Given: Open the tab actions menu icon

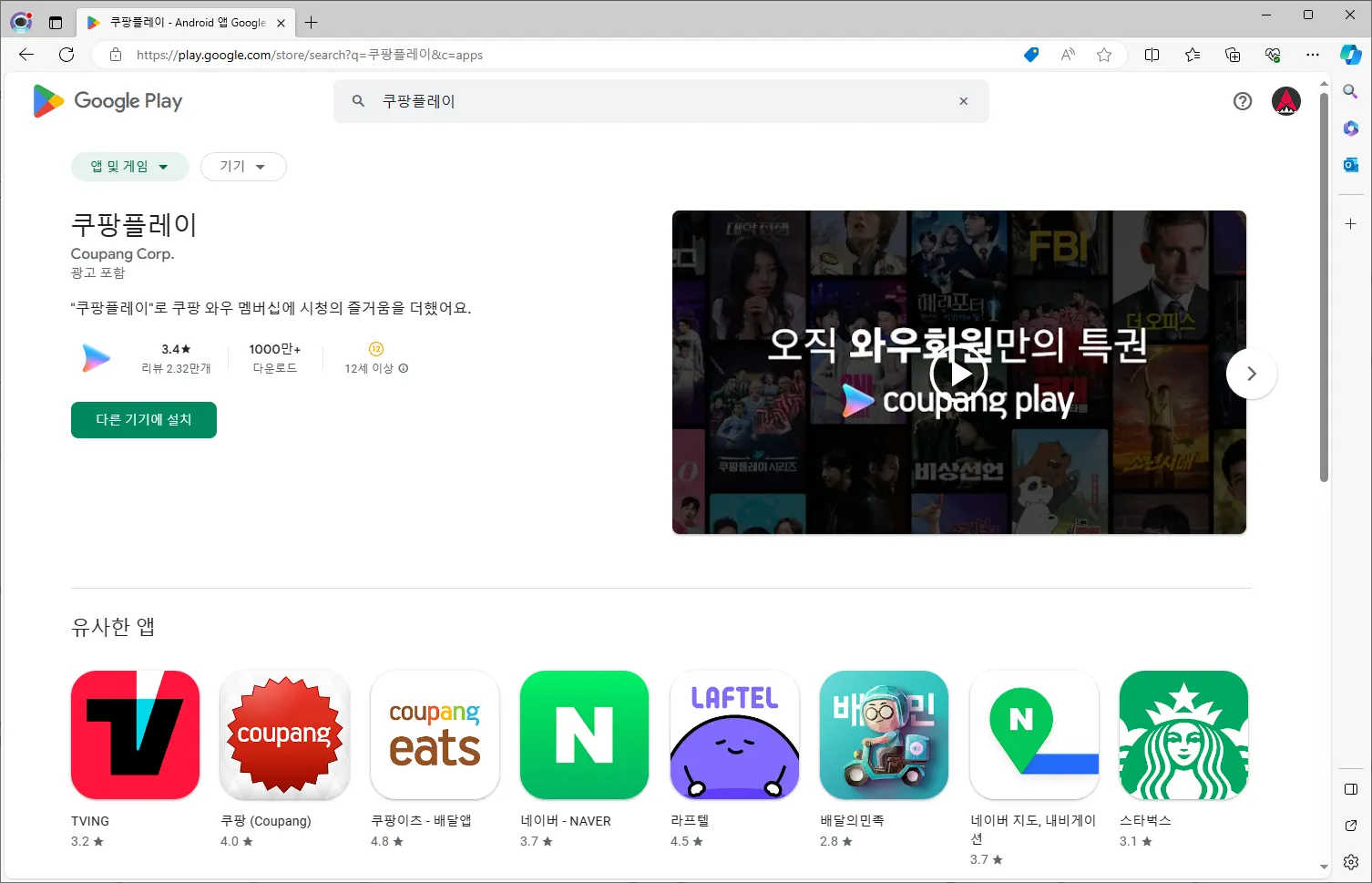Looking at the screenshot, I should coord(56,23).
